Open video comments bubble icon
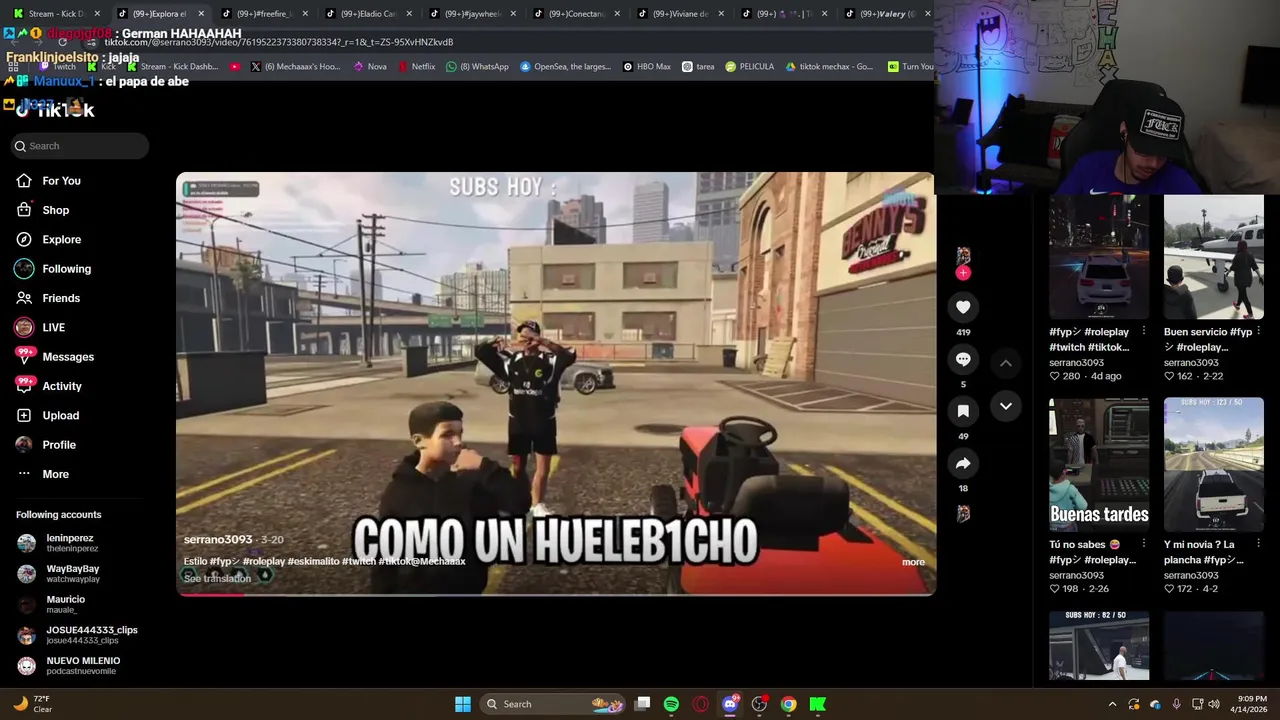The width and height of the screenshot is (1280, 720). (963, 359)
